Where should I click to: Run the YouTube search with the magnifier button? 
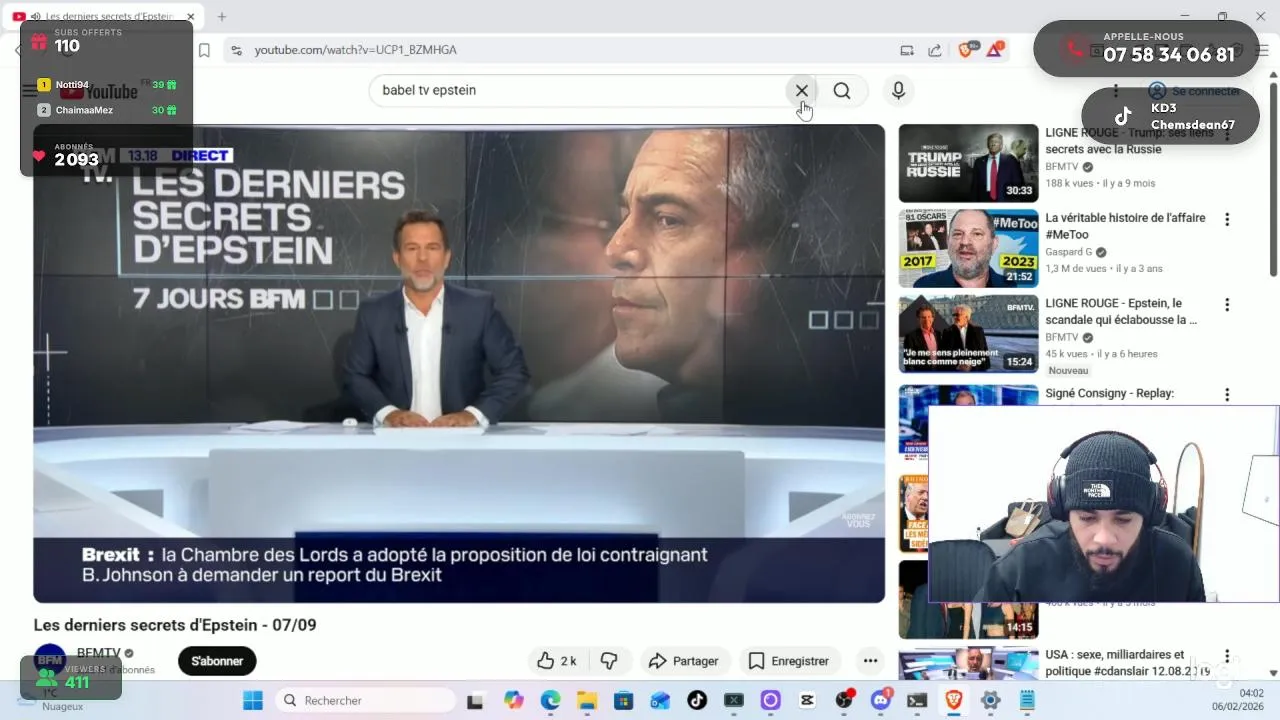click(x=842, y=91)
